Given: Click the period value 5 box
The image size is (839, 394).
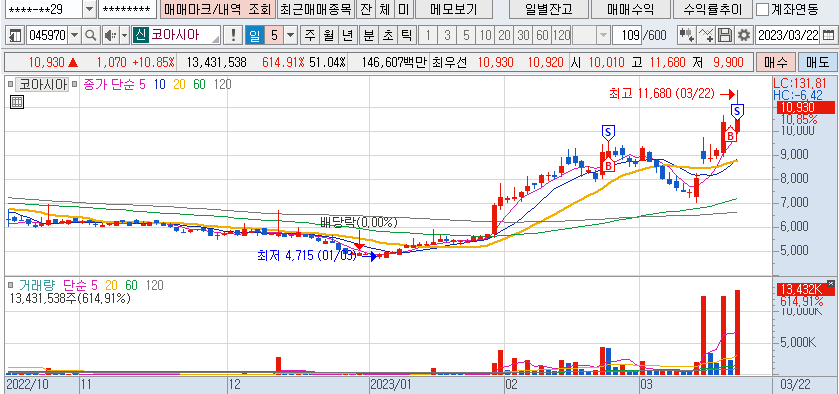Looking at the screenshot, I should 274,36.
